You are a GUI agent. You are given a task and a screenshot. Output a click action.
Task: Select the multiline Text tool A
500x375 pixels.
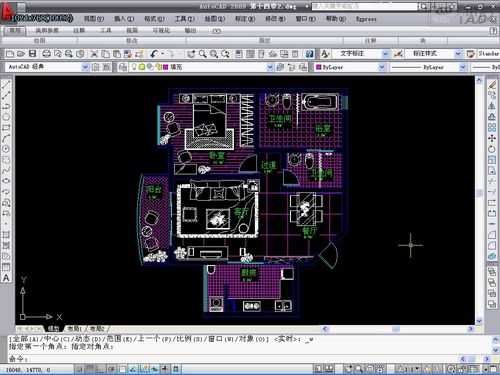click(x=6, y=278)
